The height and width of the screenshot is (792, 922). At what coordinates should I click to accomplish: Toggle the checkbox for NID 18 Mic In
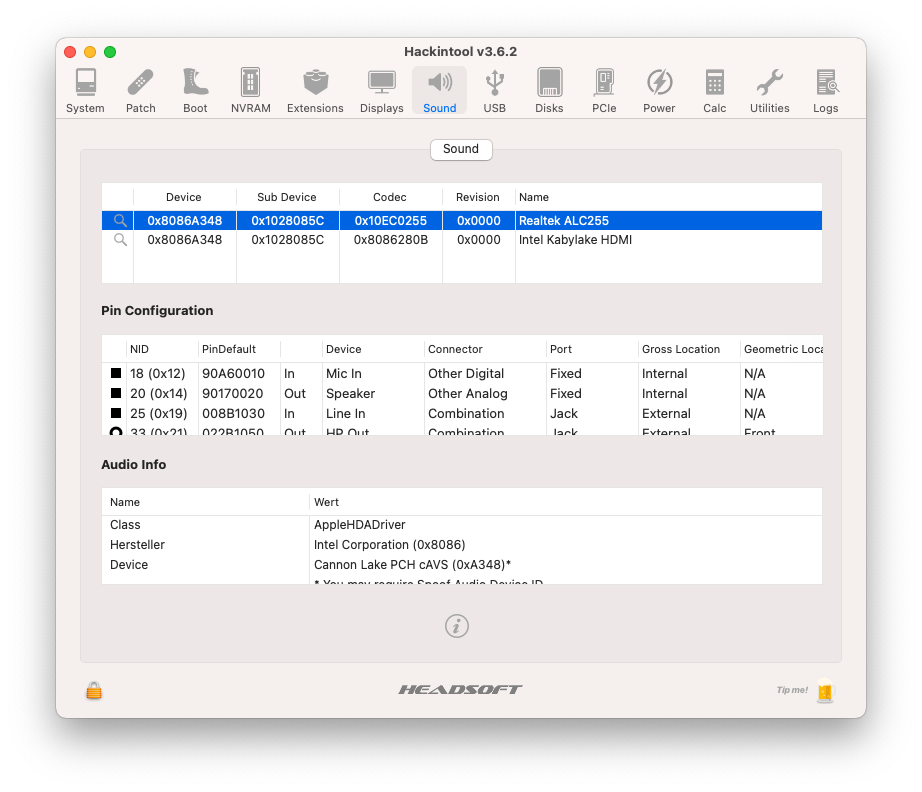(116, 374)
